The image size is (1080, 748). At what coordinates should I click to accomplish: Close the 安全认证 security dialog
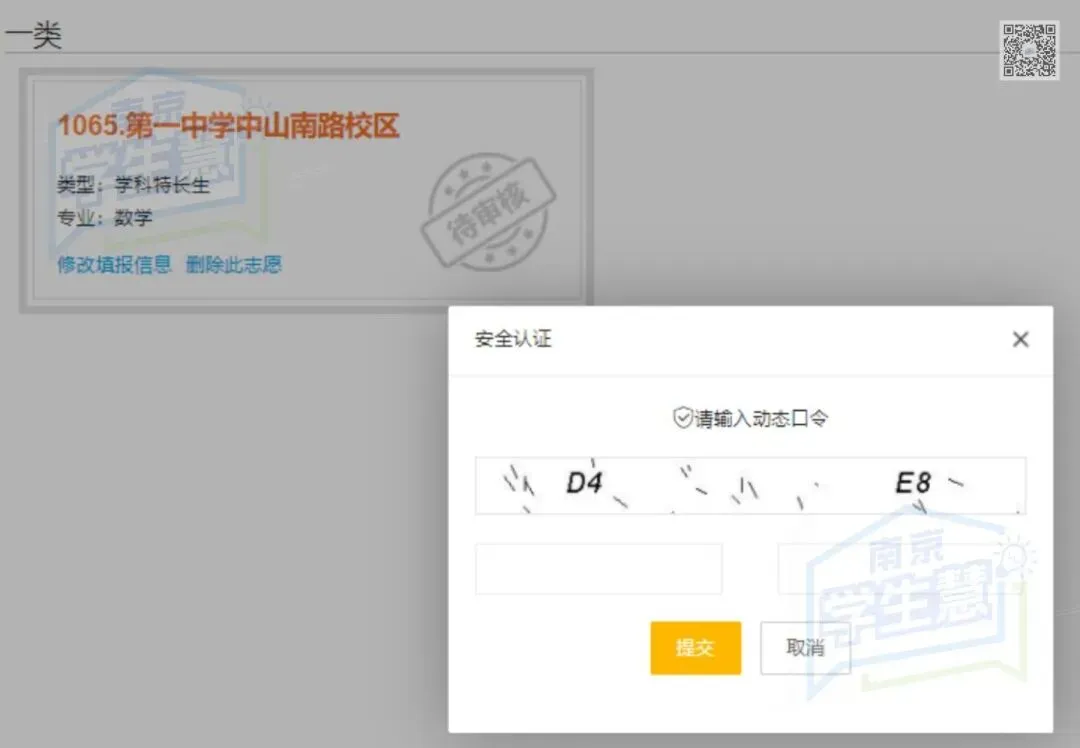1021,340
